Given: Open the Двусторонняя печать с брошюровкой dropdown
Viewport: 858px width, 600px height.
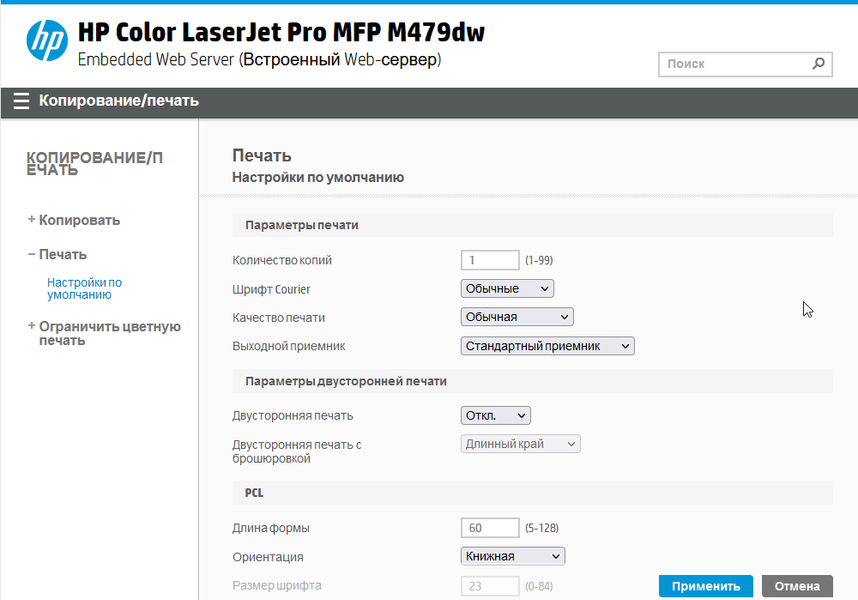Looking at the screenshot, I should click(520, 444).
